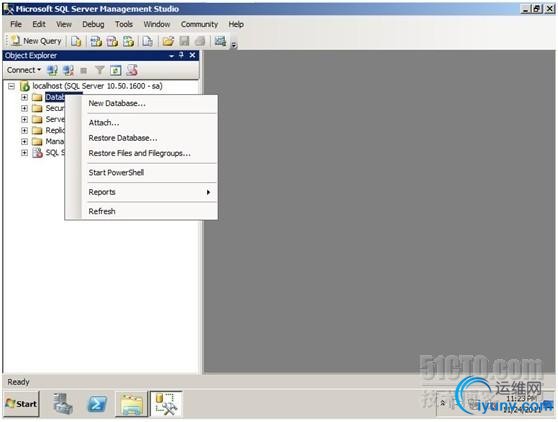Open Windows PowerShell from taskbar

tap(97, 404)
